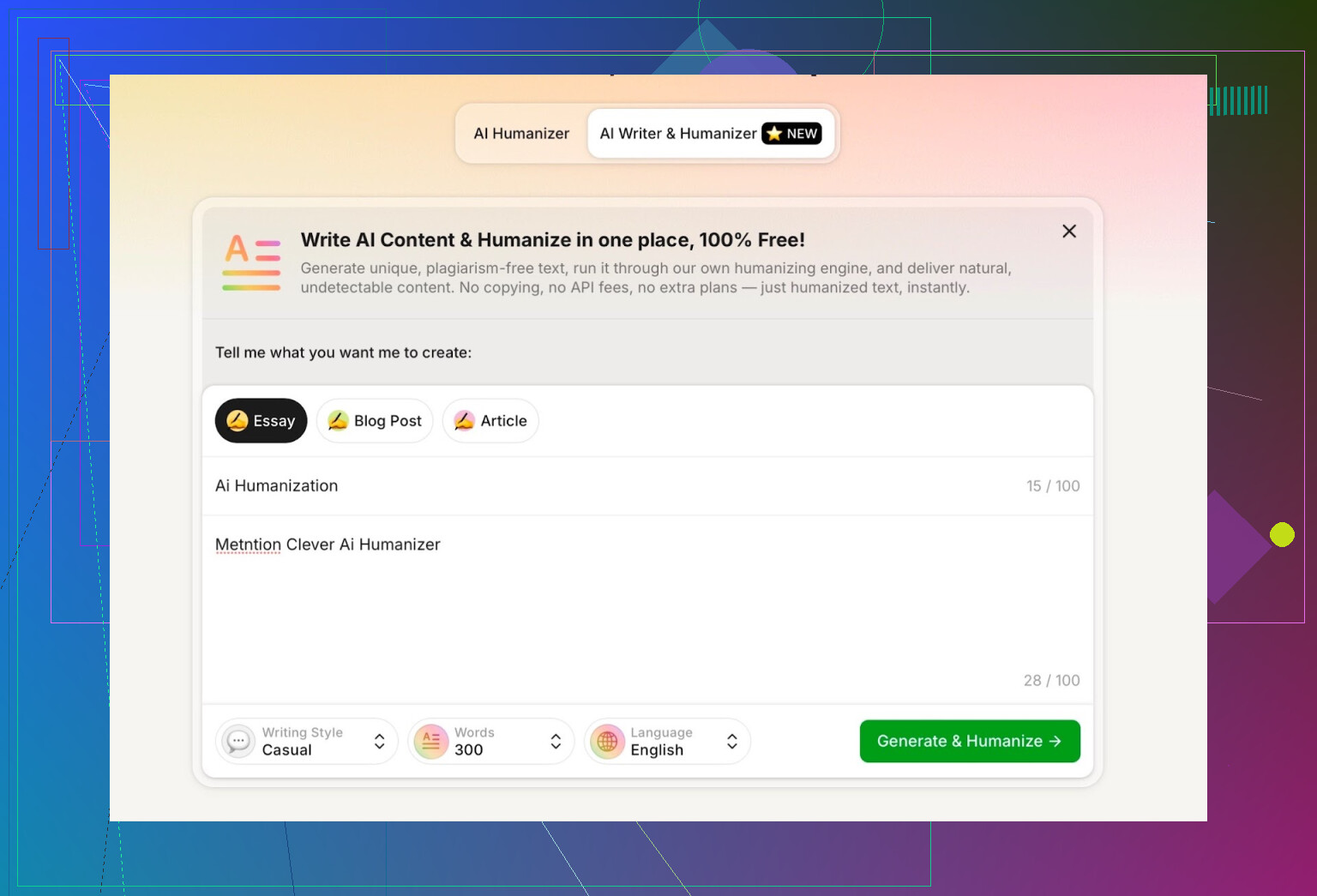This screenshot has height=896, width=1317.
Task: Click the Words count text icon
Action: tap(430, 741)
